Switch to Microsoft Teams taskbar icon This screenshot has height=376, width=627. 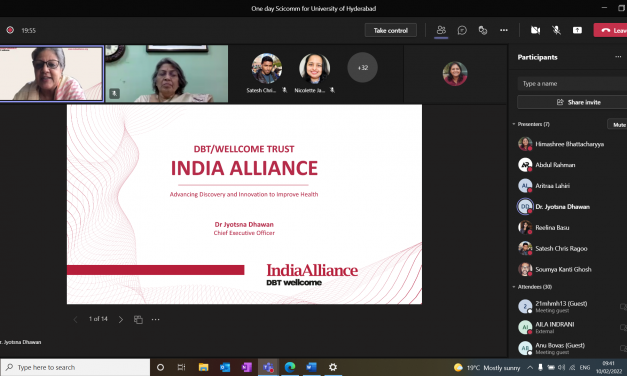click(268, 367)
